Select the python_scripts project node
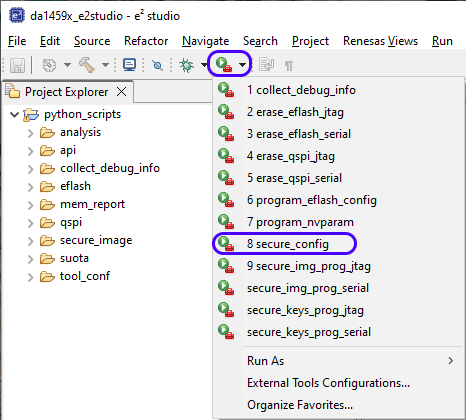 coord(82,114)
